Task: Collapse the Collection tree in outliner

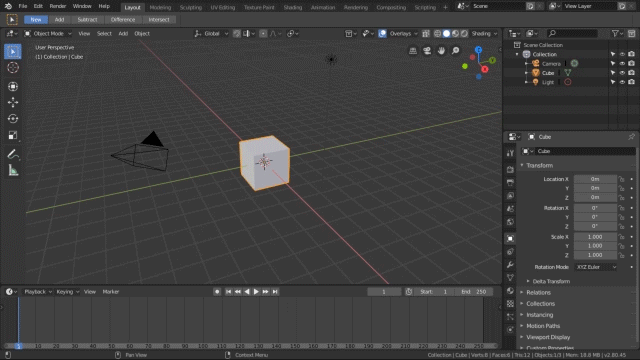Action: (517, 54)
